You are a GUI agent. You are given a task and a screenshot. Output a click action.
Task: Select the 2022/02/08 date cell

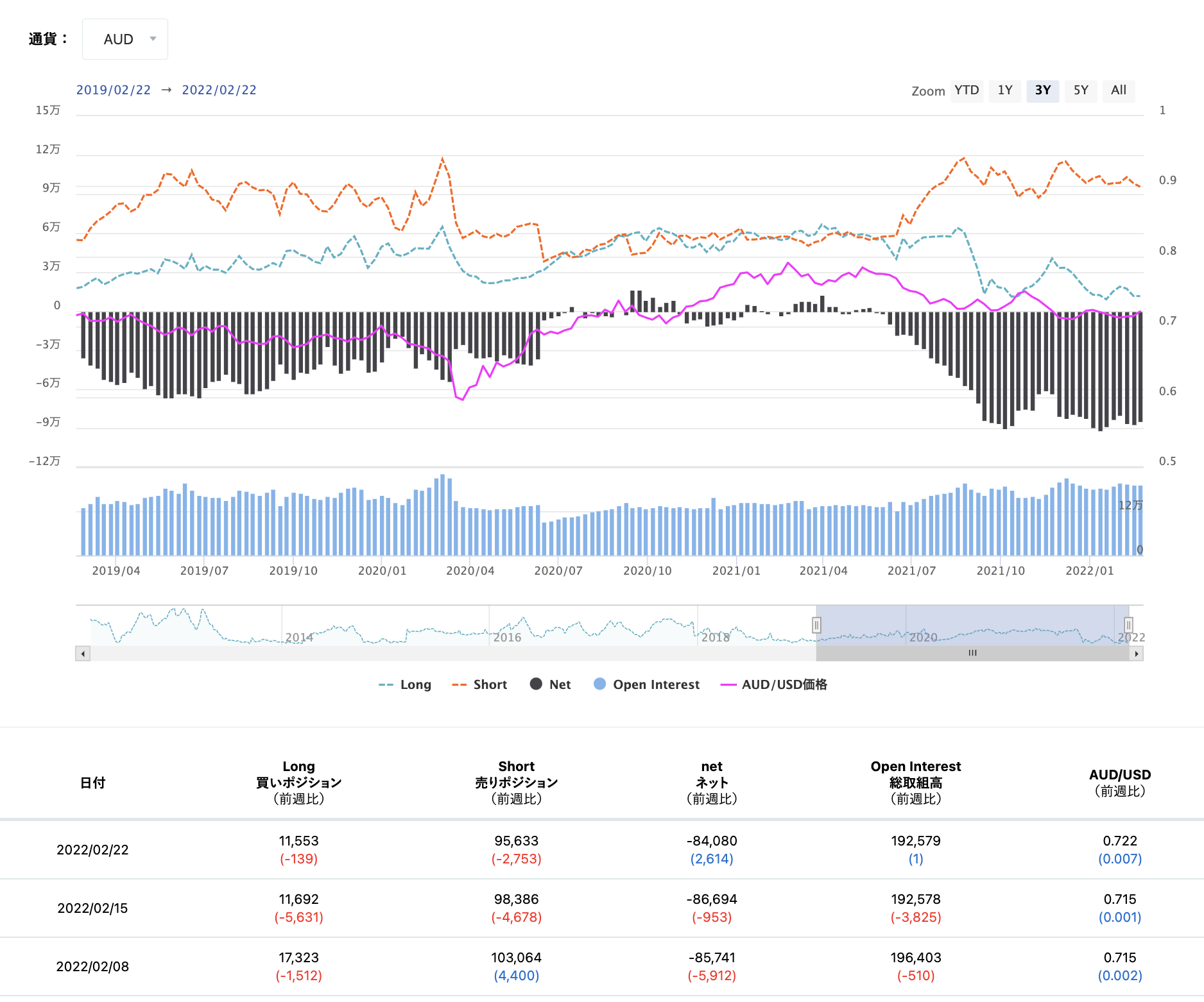pyautogui.click(x=92, y=967)
